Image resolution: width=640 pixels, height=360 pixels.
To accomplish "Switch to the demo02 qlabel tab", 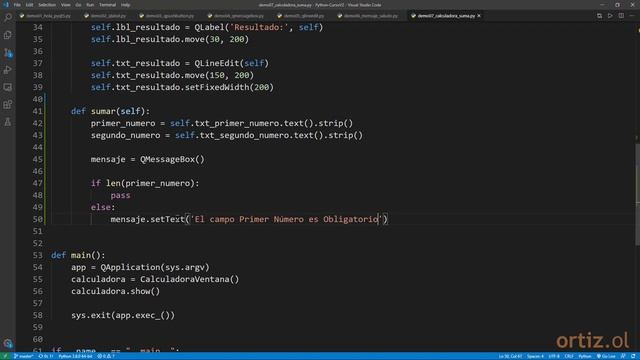I will coord(106,16).
